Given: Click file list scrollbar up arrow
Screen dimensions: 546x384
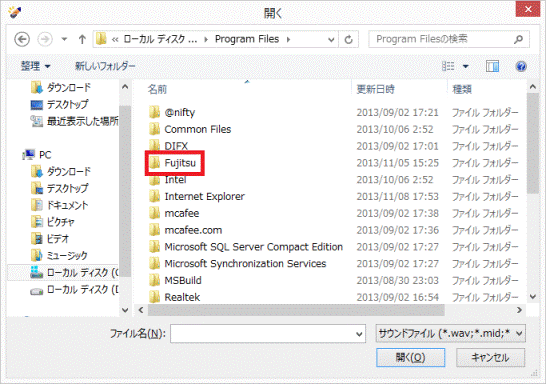Looking at the screenshot, I should [x=533, y=87].
